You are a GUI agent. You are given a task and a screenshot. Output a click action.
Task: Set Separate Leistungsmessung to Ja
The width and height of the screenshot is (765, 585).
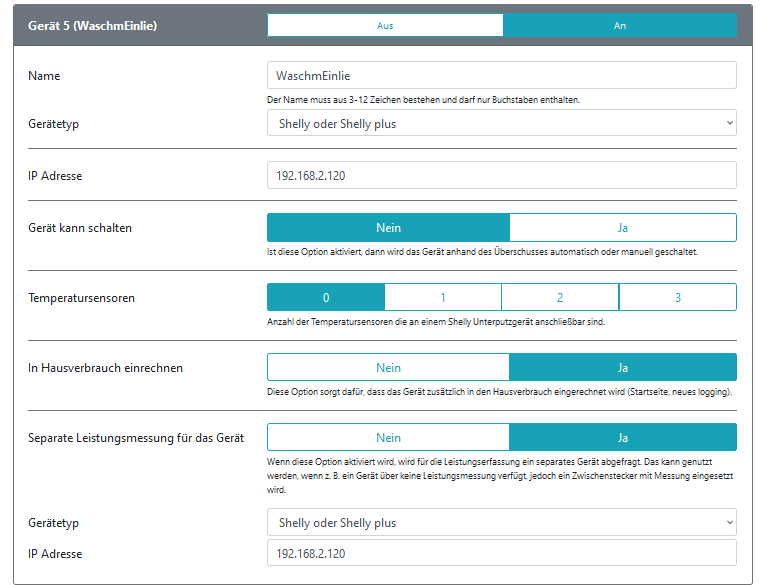[623, 437]
